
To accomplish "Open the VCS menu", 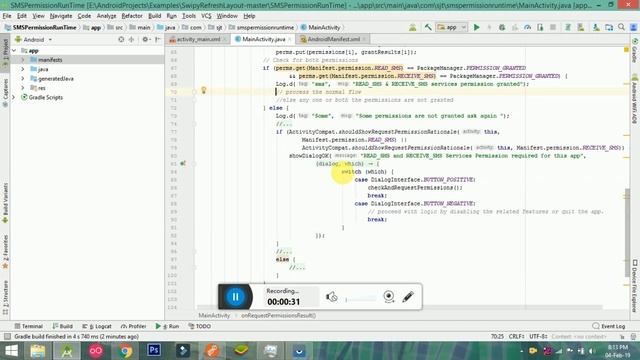I will (206, 16).
